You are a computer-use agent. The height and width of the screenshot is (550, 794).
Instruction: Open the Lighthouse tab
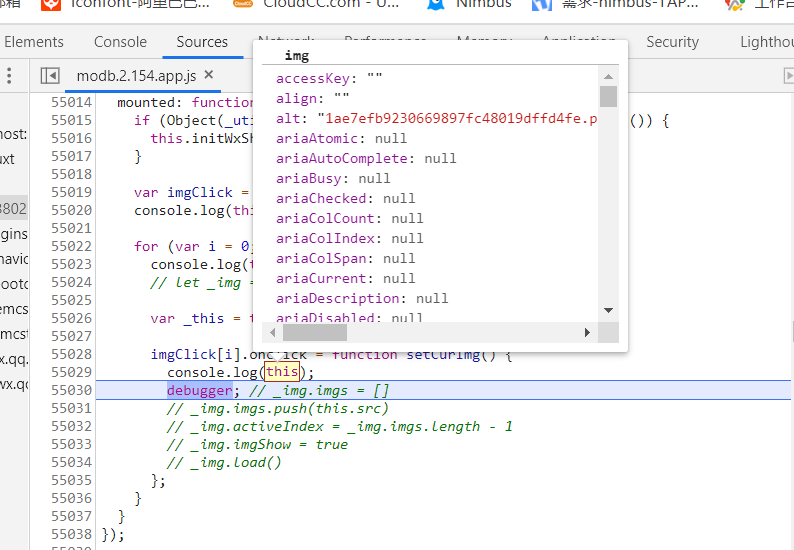tap(767, 42)
